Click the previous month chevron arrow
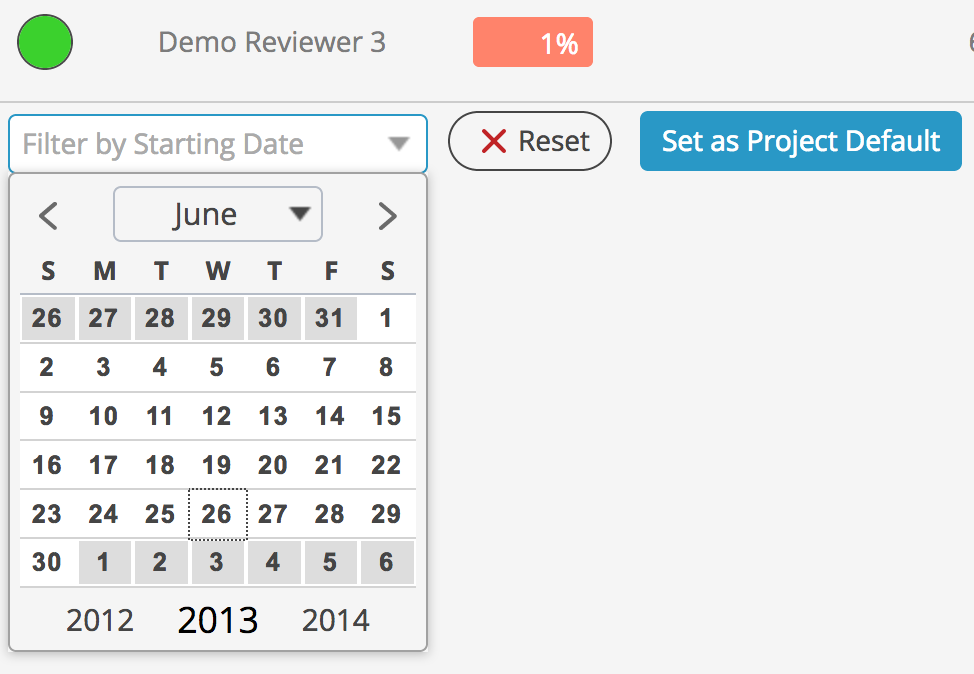Screen dimensions: 974x674 (x=48, y=214)
